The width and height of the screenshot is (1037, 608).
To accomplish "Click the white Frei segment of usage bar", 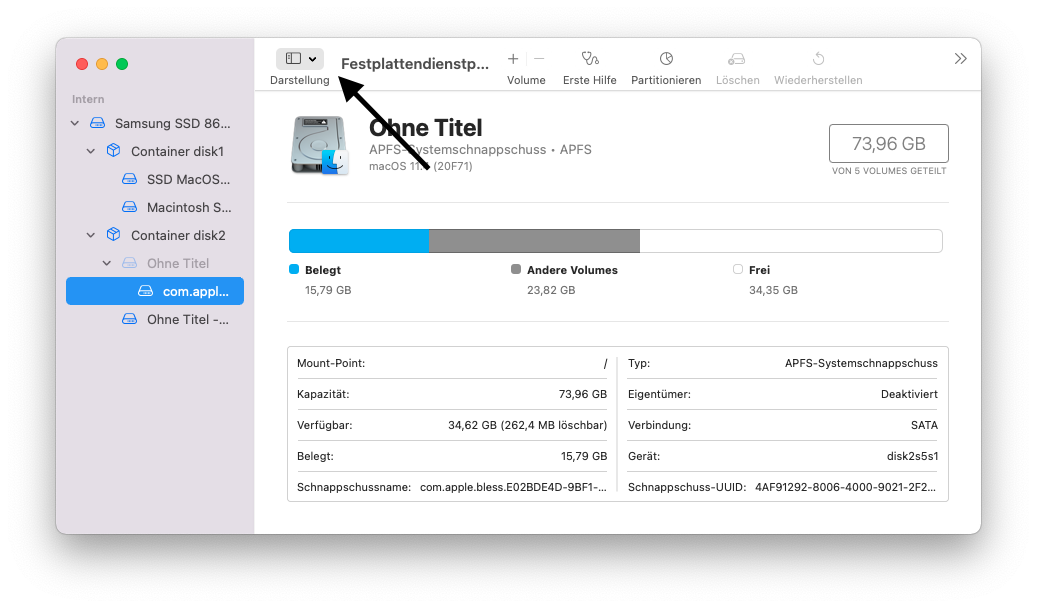I will [x=791, y=241].
